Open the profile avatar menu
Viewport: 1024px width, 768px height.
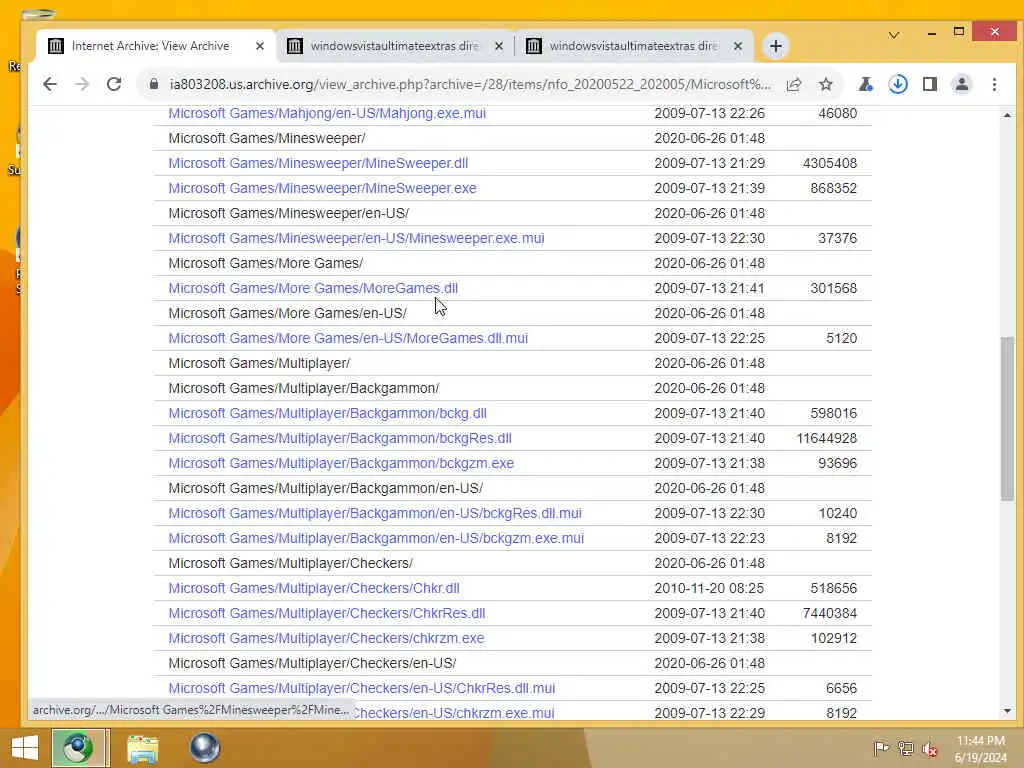962,84
